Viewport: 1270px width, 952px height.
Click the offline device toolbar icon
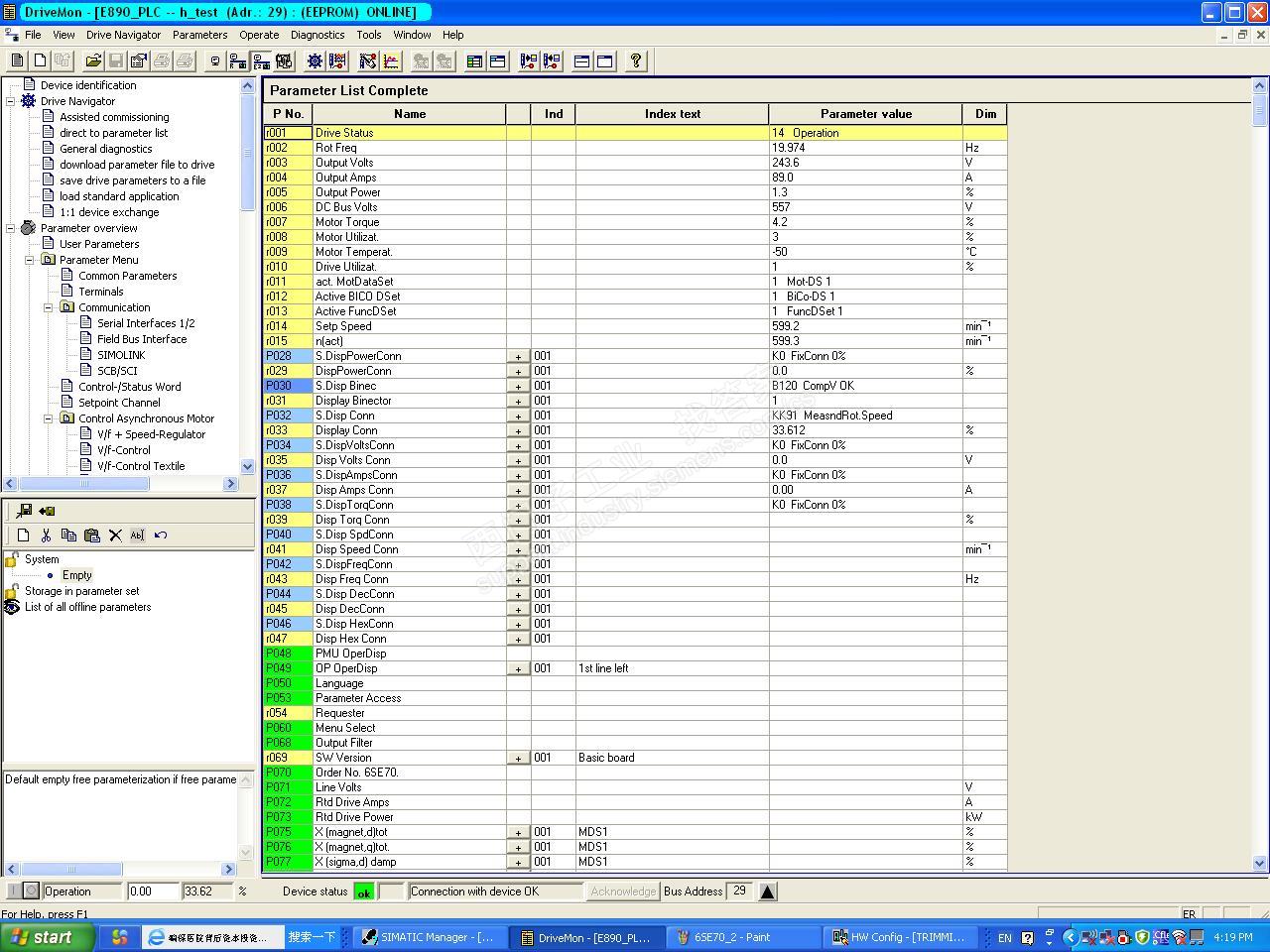pyautogui.click(x=214, y=61)
